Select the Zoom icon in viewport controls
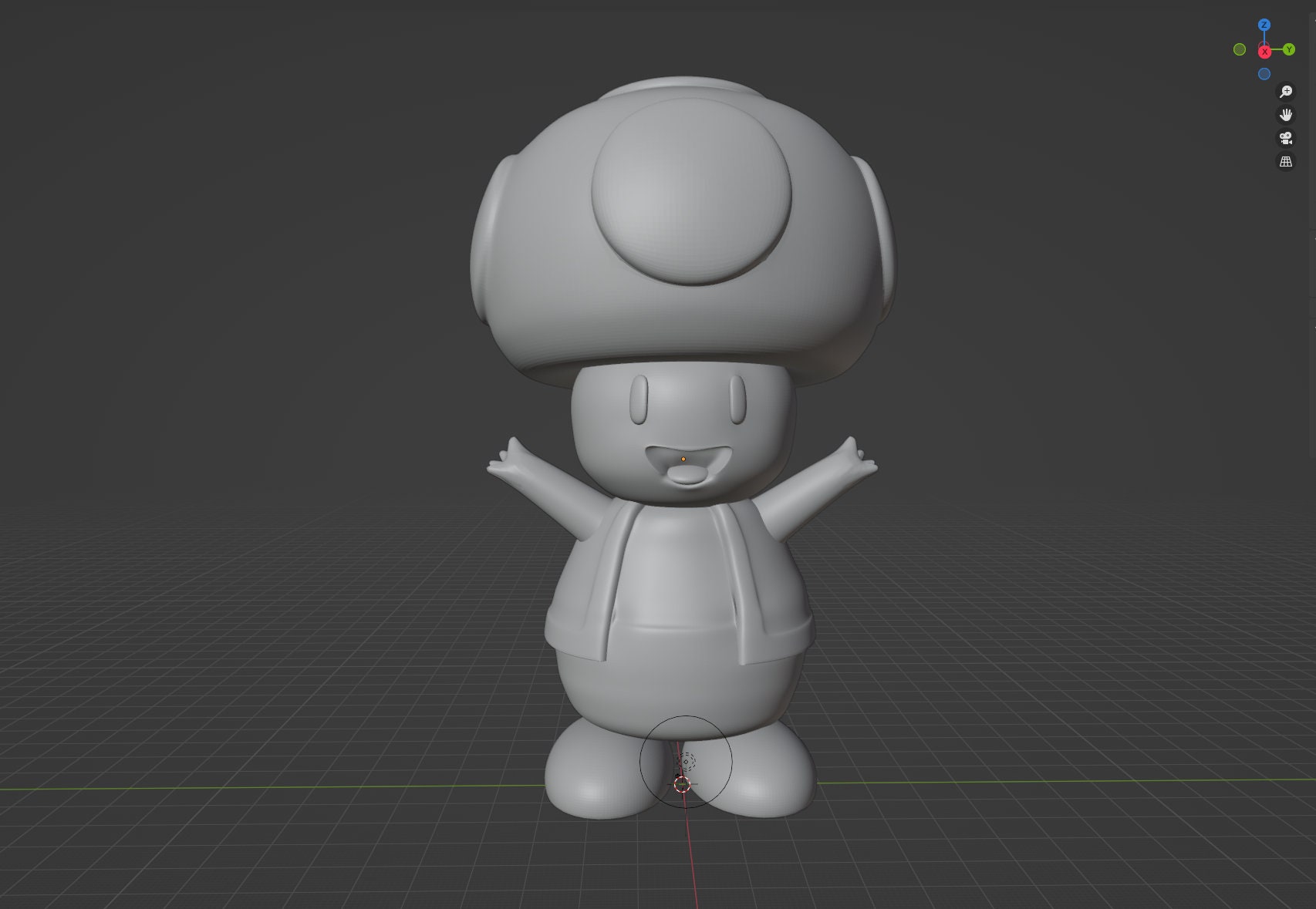Screen dimensions: 1316x909 [1286, 93]
